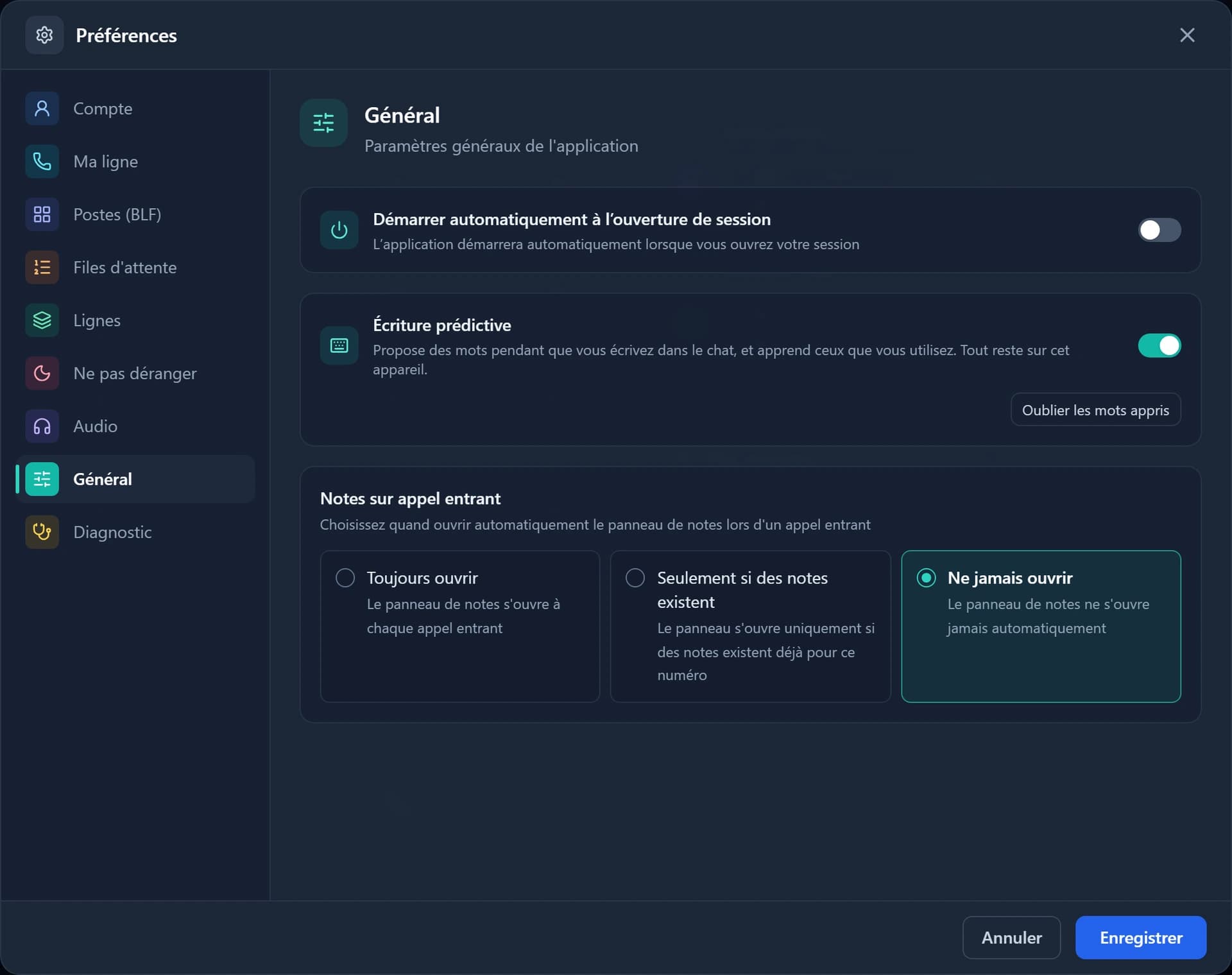Click the Files d'attente list icon
The height and width of the screenshot is (975, 1232).
pos(42,267)
